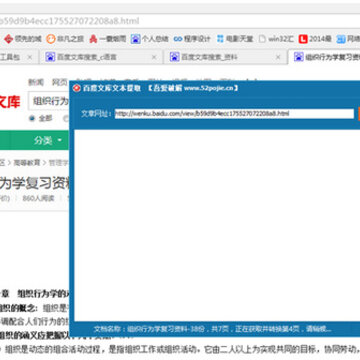
Task: Click the 高等教育 breadcrumb link
Action: point(26,163)
